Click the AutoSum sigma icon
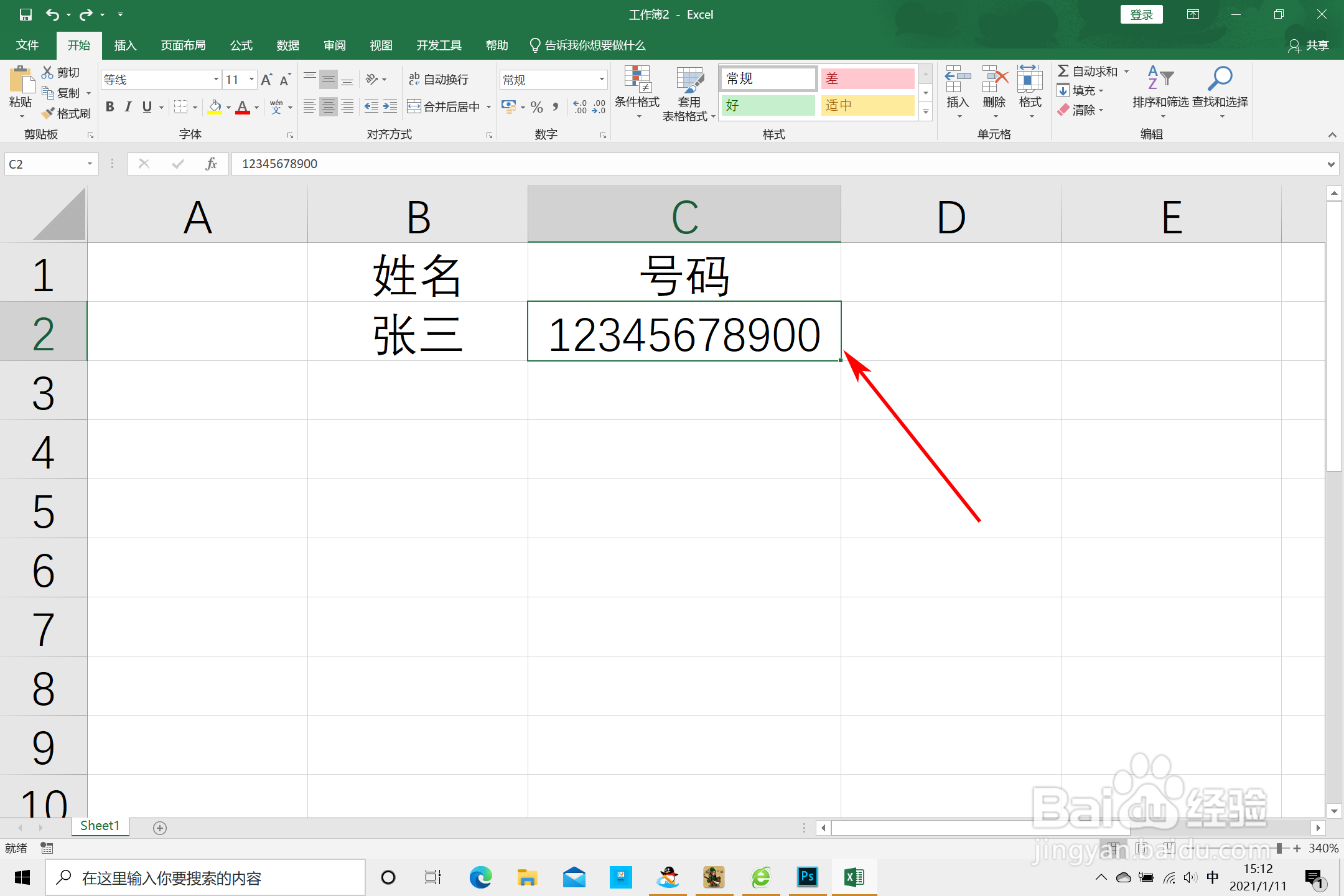1344x896 pixels. (1063, 72)
